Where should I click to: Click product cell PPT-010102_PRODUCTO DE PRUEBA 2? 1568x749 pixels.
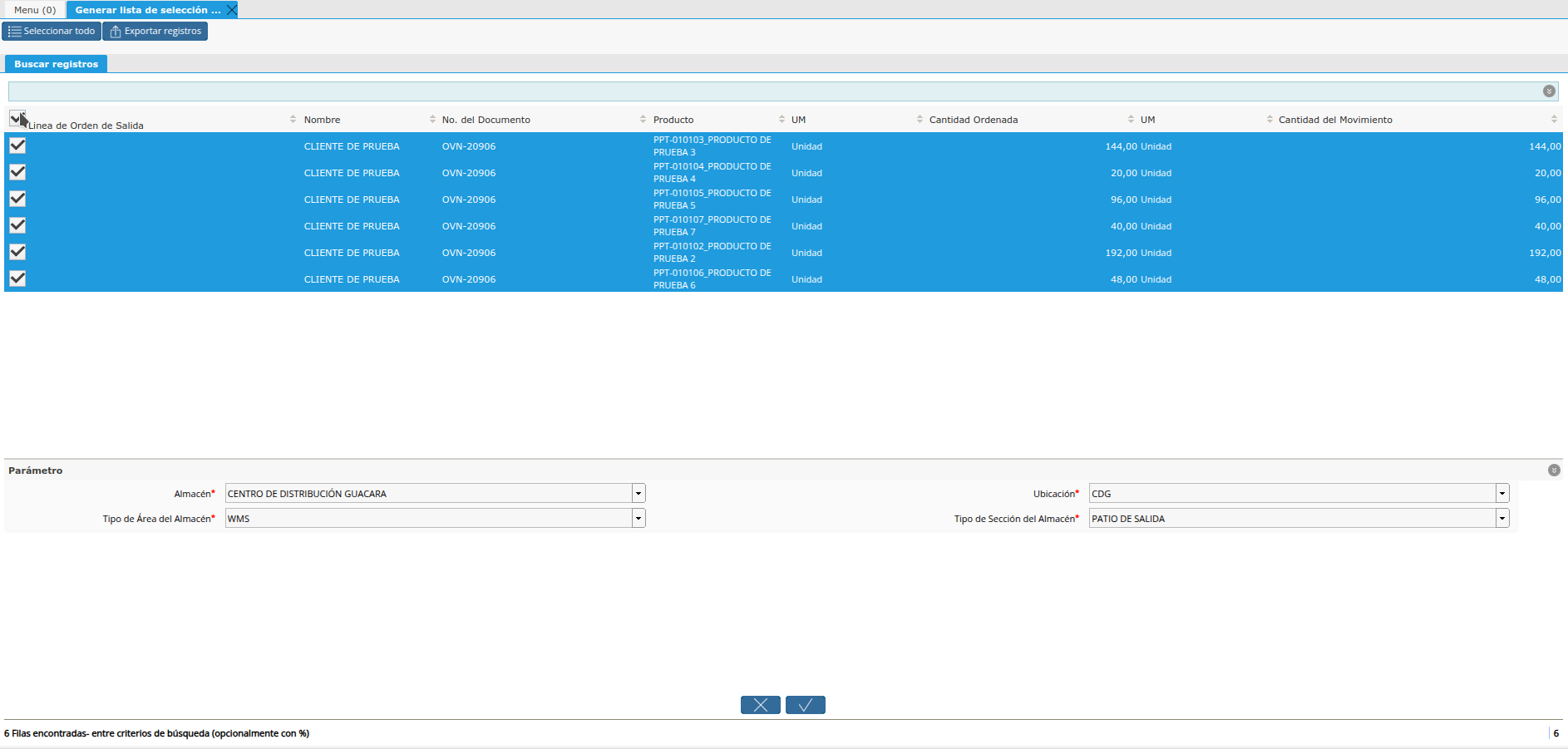[x=713, y=253]
